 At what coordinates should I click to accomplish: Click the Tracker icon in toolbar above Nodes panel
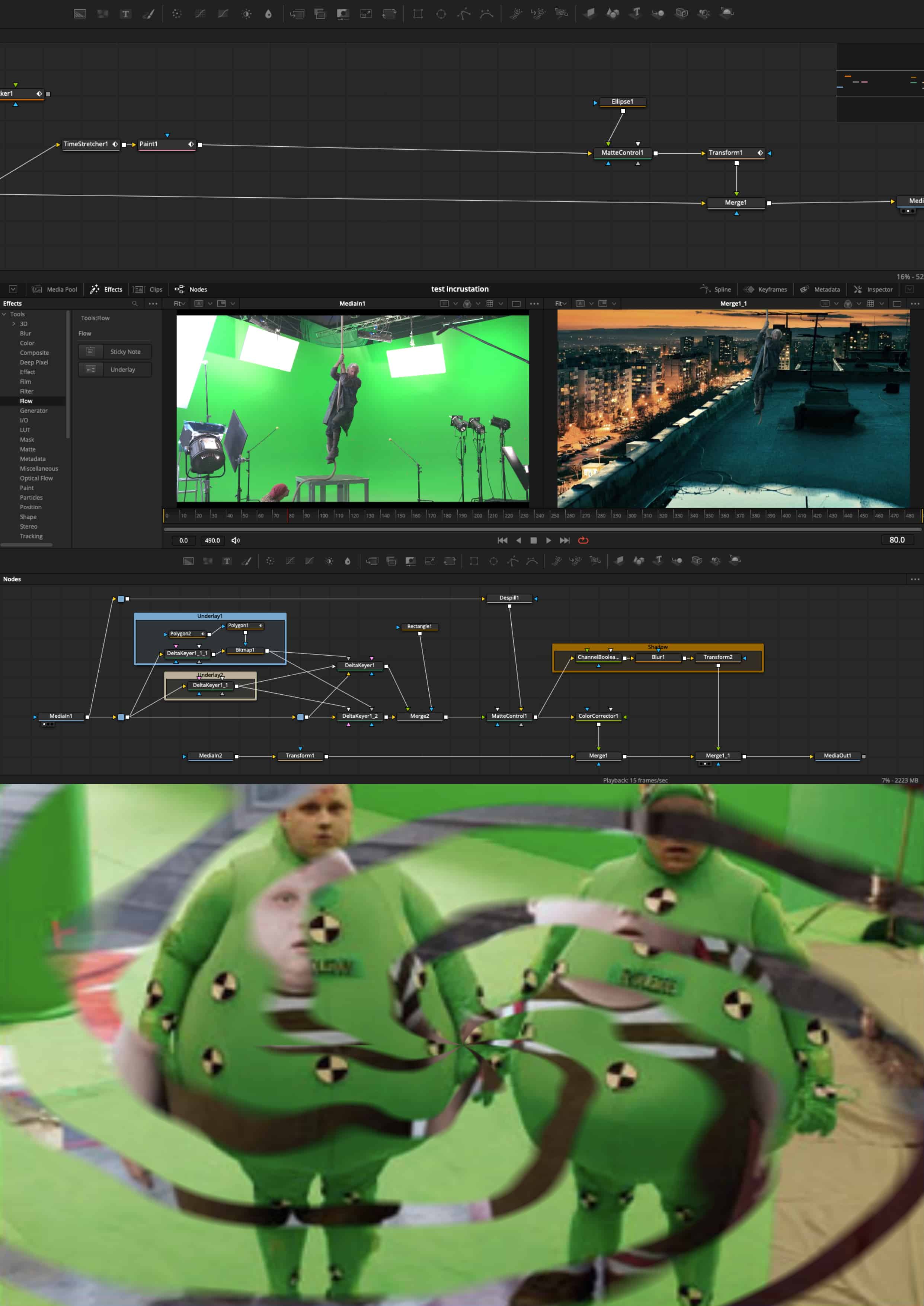[270, 561]
